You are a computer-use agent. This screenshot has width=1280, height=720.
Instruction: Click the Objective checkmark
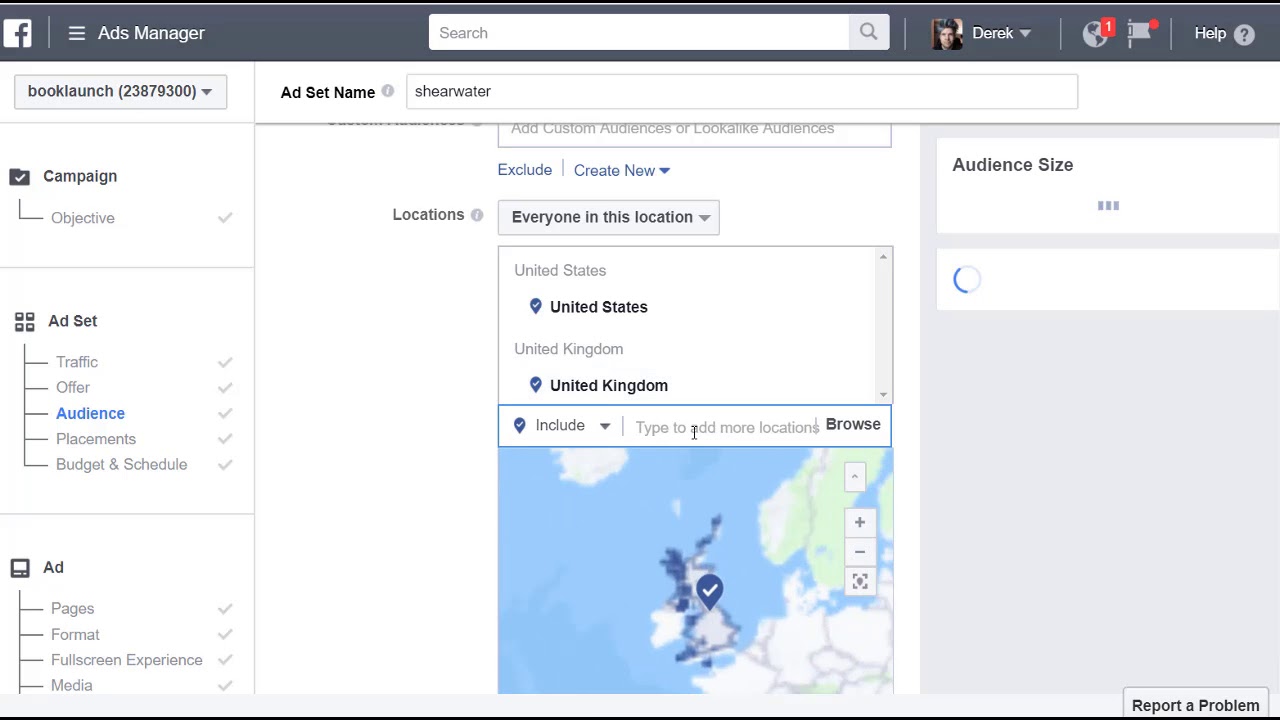pos(225,218)
